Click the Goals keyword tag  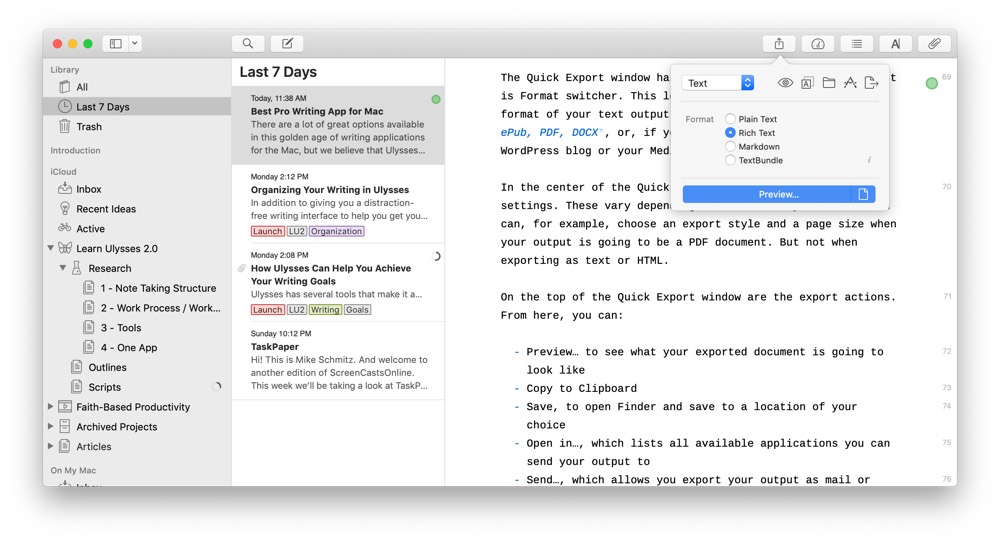click(357, 309)
